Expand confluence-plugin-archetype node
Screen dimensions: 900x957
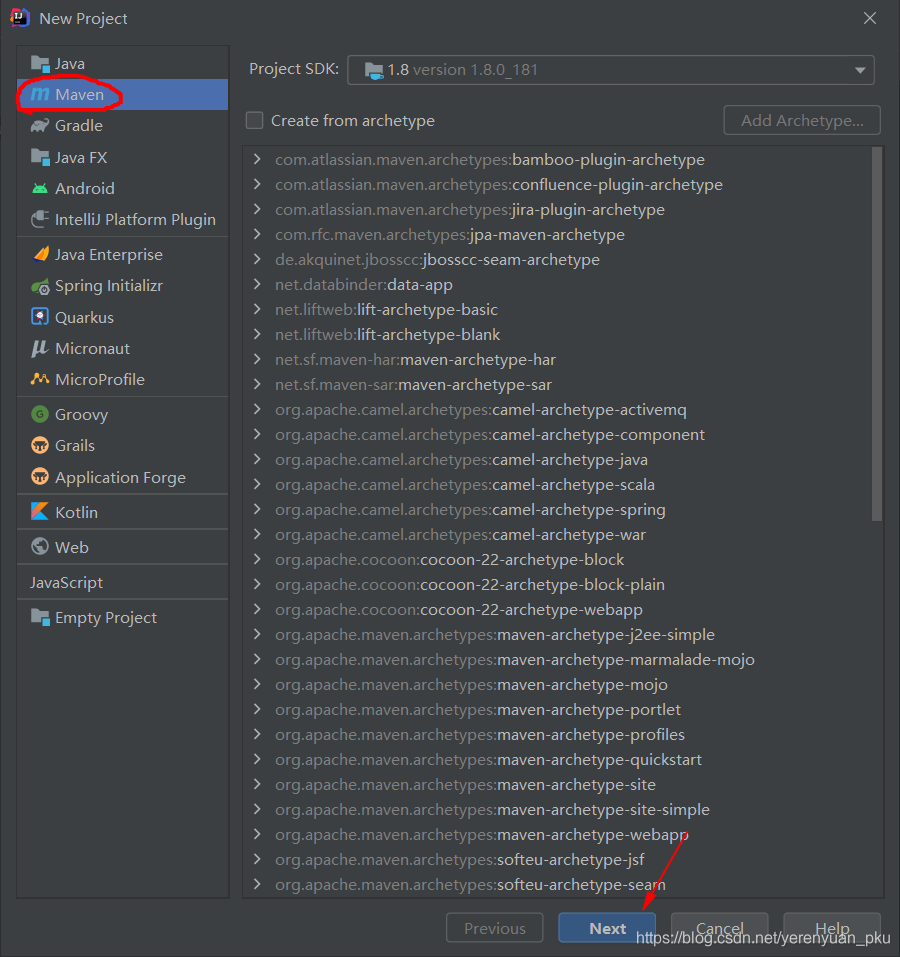click(257, 184)
